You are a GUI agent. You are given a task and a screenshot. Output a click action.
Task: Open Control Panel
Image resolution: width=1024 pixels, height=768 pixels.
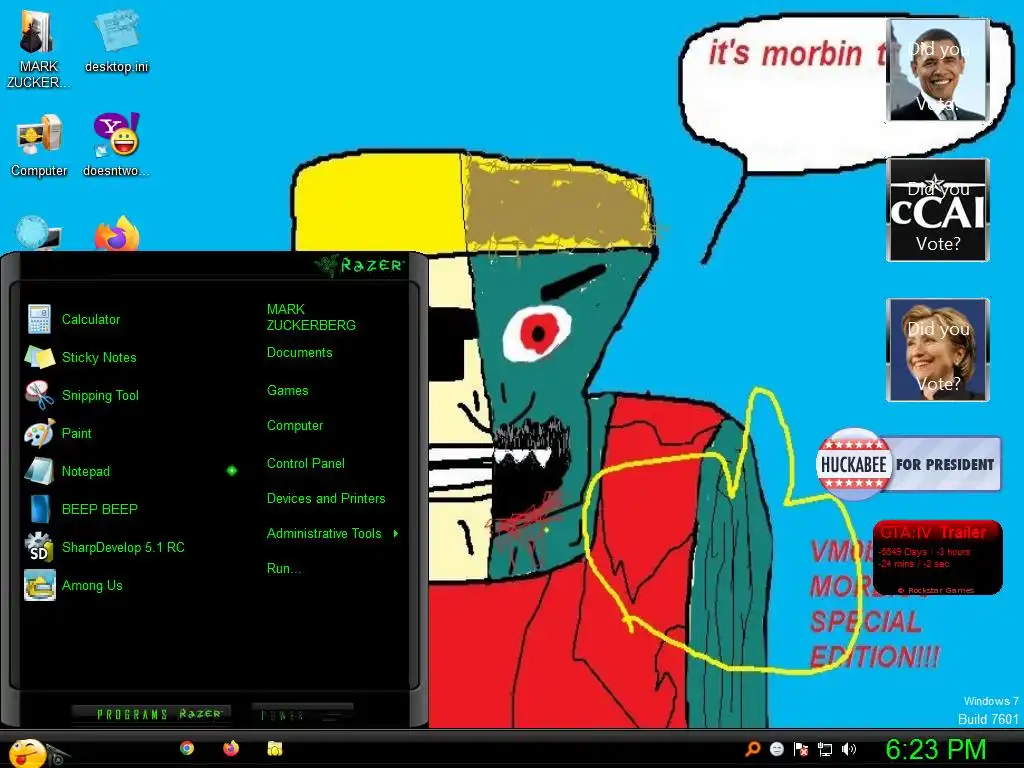(x=306, y=464)
